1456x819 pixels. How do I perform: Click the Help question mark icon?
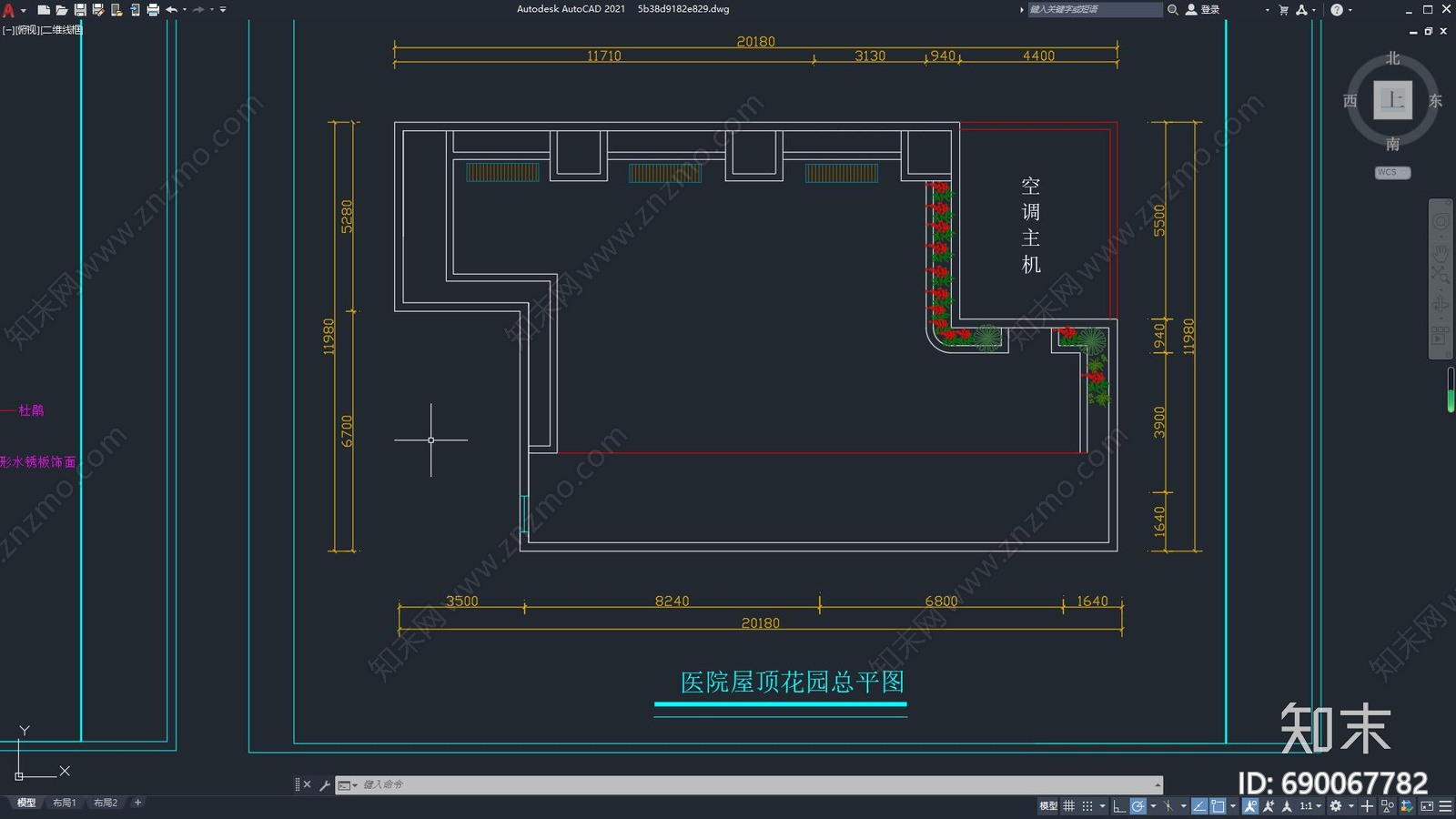[1337, 9]
